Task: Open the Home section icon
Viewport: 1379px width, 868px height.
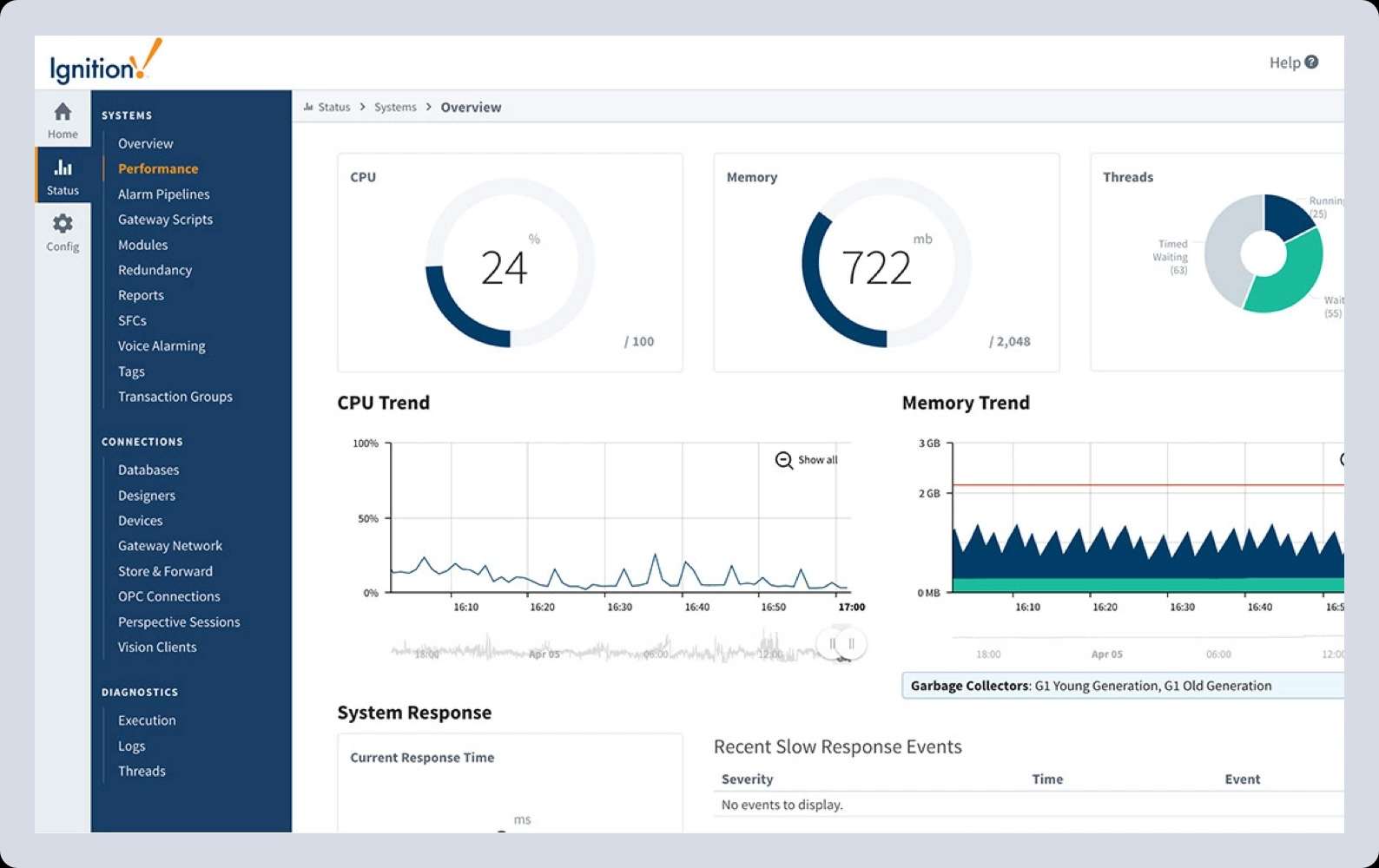Action: [63, 112]
